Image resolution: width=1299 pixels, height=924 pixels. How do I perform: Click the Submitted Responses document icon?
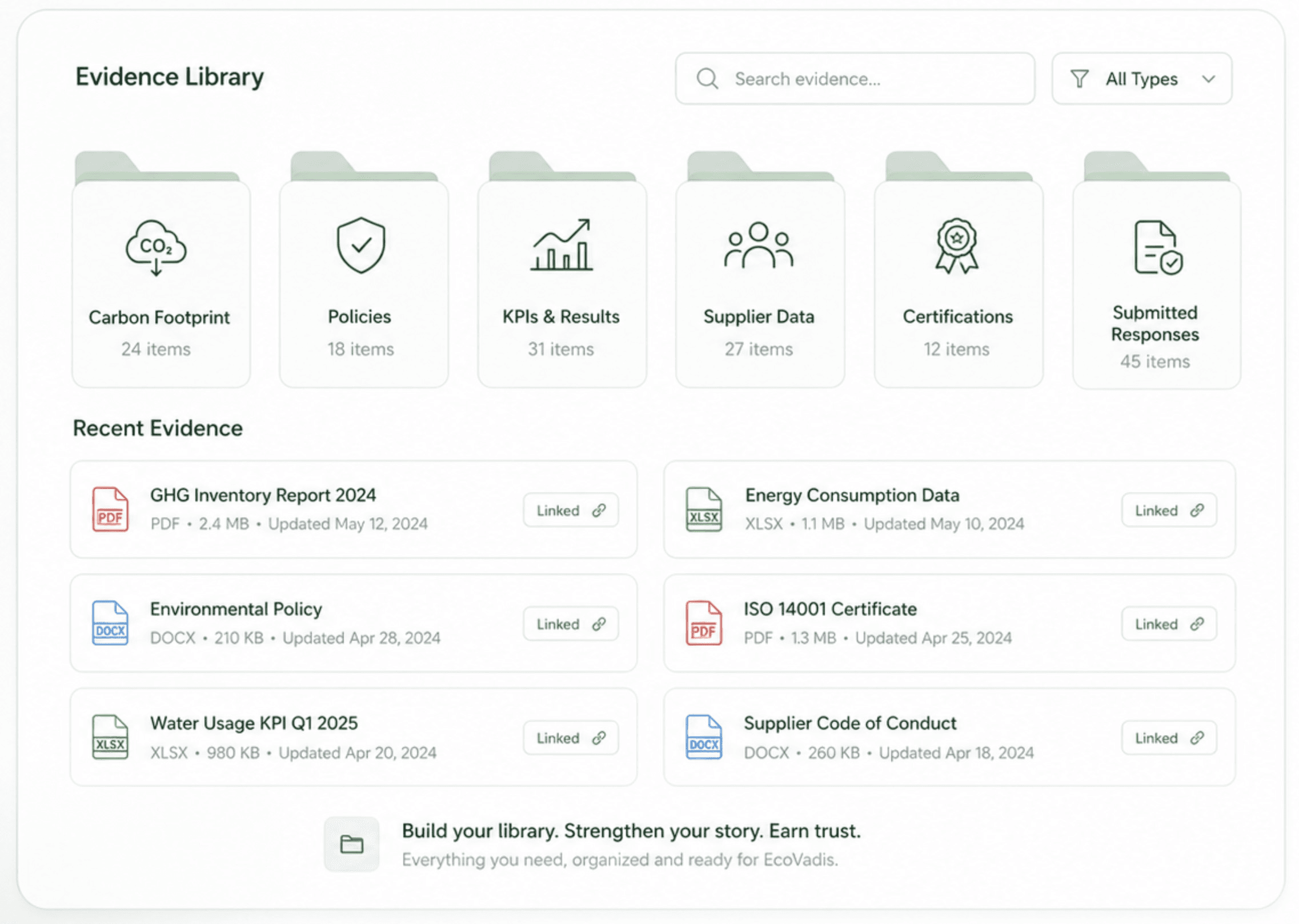[x=1158, y=247]
